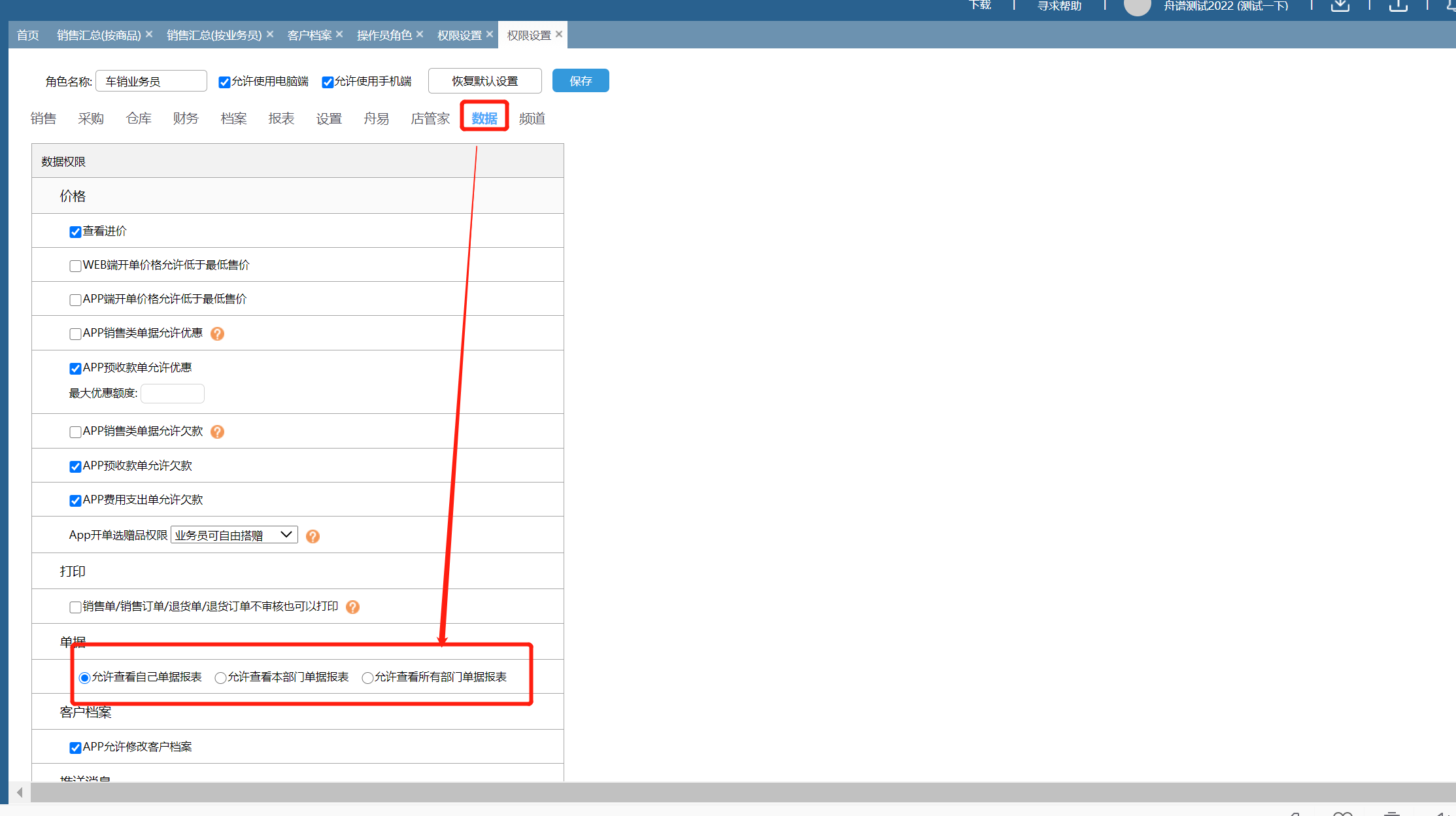Click 最大优惠额度 input field

[173, 394]
